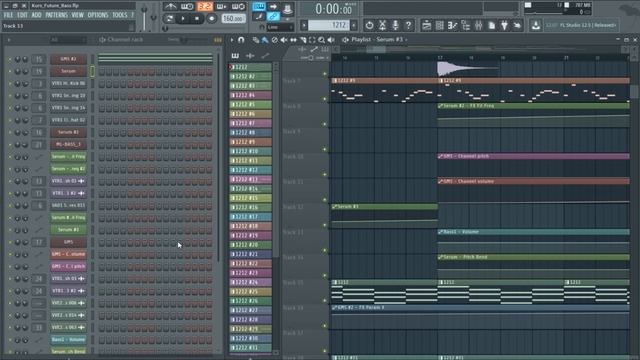Image resolution: width=640 pixels, height=360 pixels.
Task: Select the playlist mute tool
Action: (x=284, y=40)
